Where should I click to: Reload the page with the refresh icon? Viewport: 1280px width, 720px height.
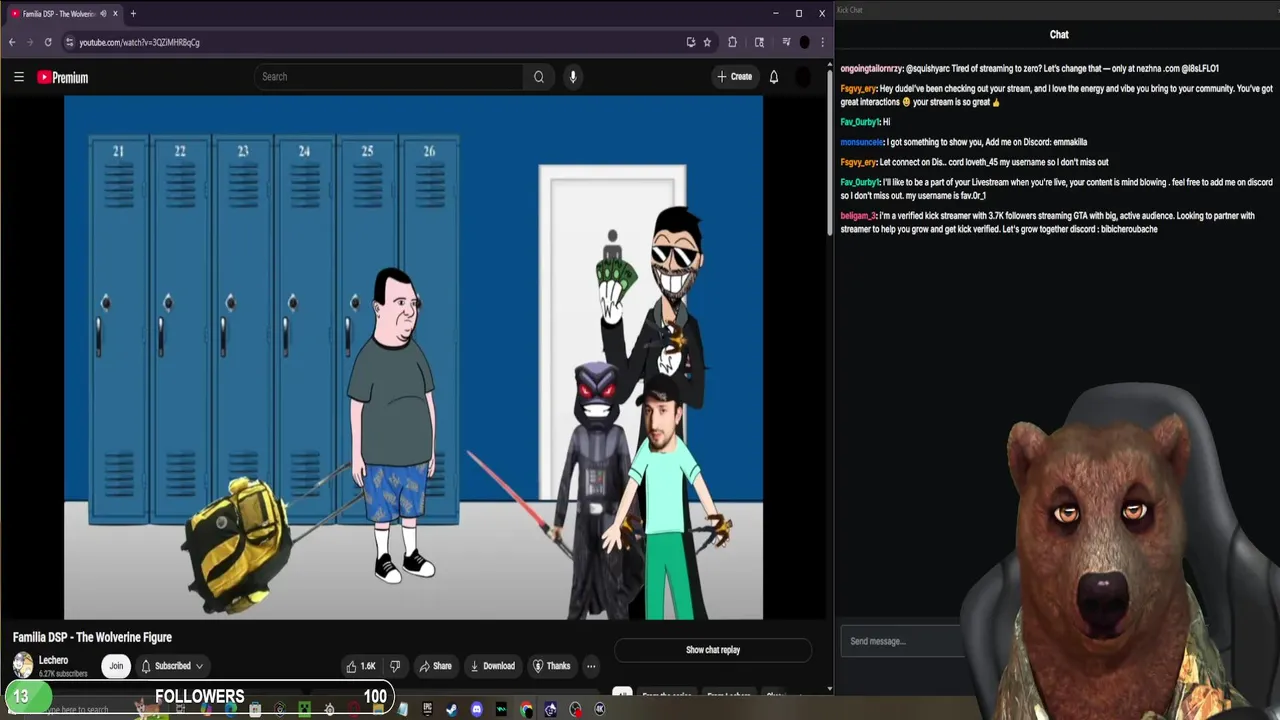coord(48,42)
